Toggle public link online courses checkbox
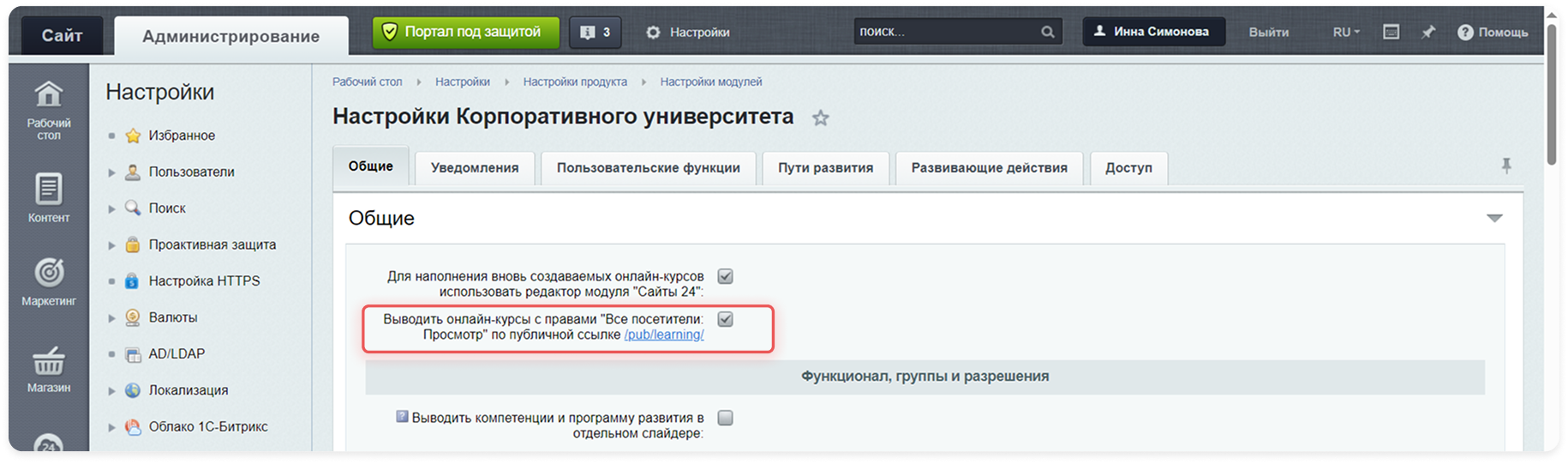 [x=725, y=319]
